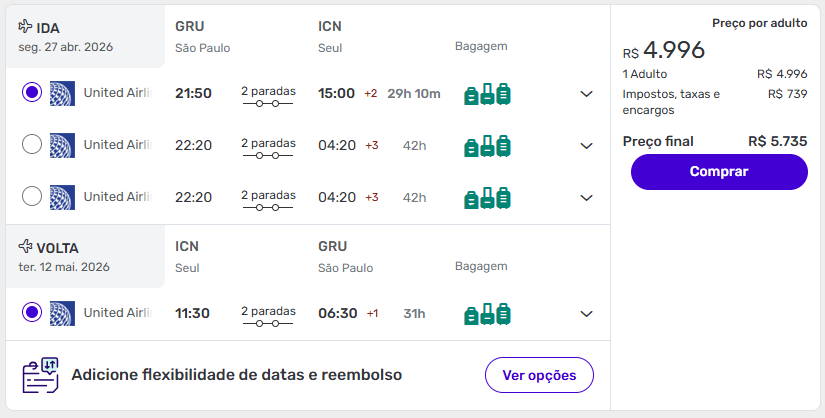The image size is (825, 418).
Task: Click United logo on 11:30 return flight
Action: [62, 313]
